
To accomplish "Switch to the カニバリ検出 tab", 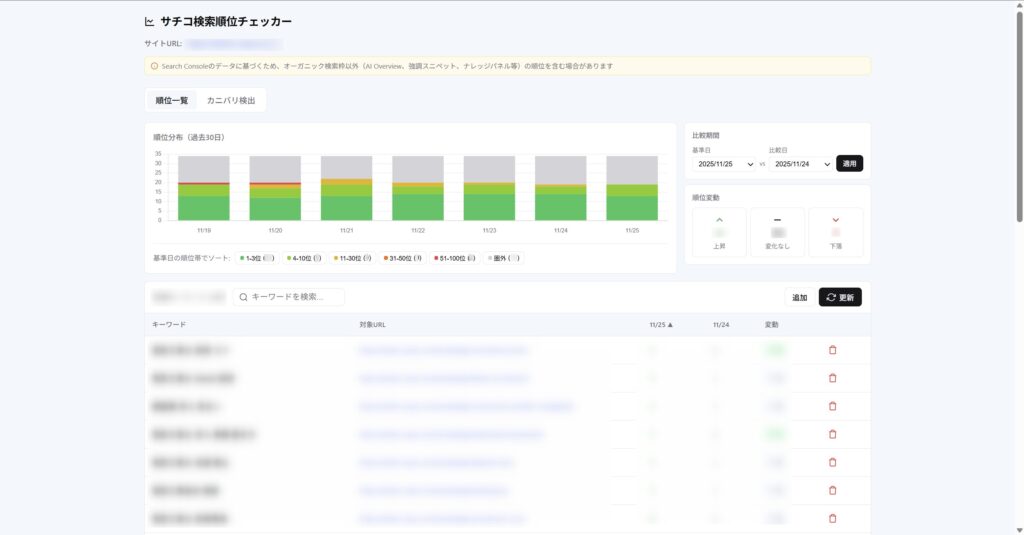I will tap(231, 101).
